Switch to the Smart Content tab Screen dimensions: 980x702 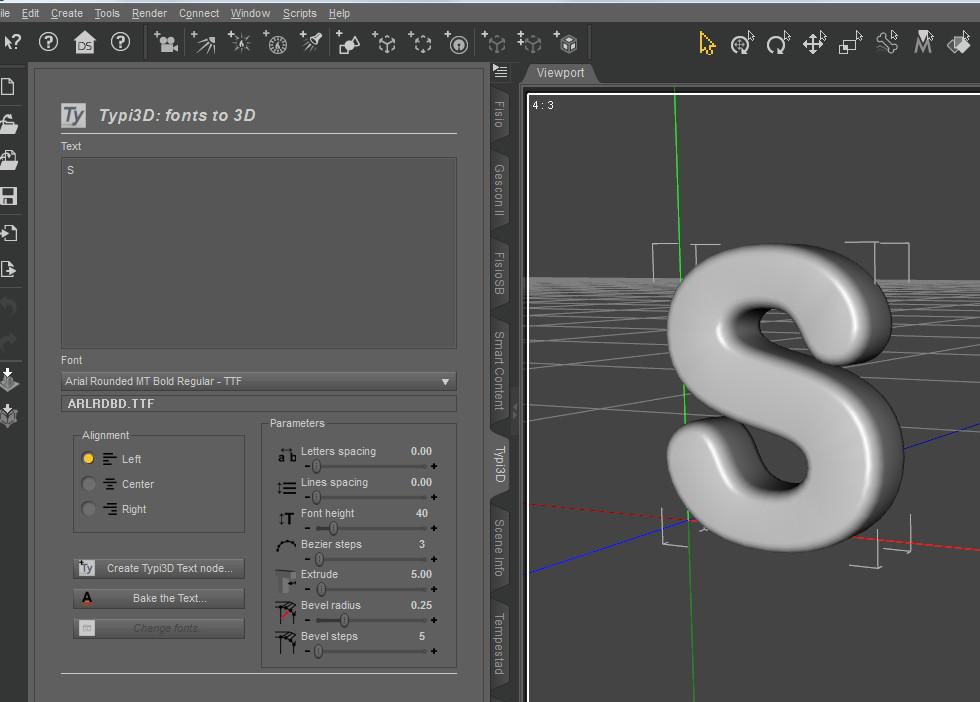click(x=499, y=370)
